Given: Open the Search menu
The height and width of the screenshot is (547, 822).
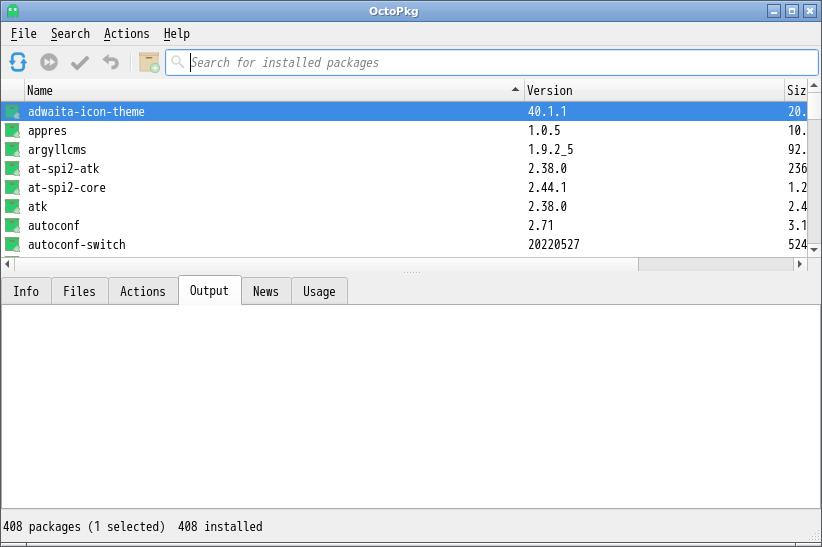Looking at the screenshot, I should tap(70, 34).
